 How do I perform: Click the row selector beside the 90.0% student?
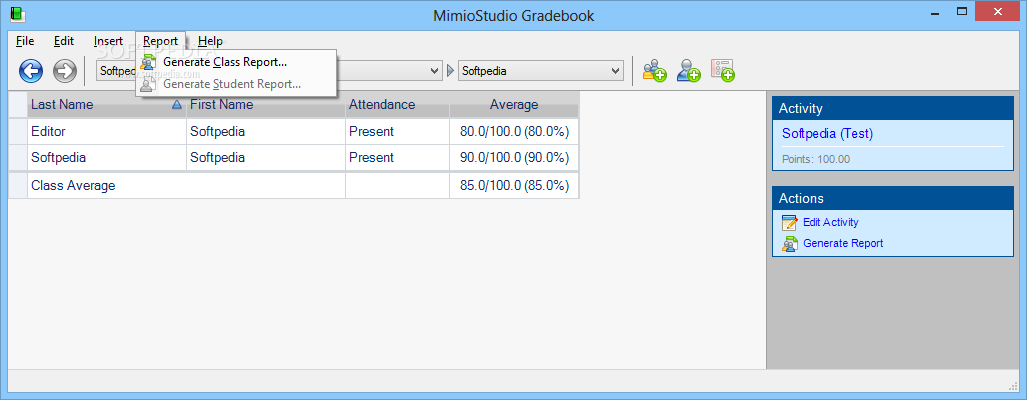(18, 158)
